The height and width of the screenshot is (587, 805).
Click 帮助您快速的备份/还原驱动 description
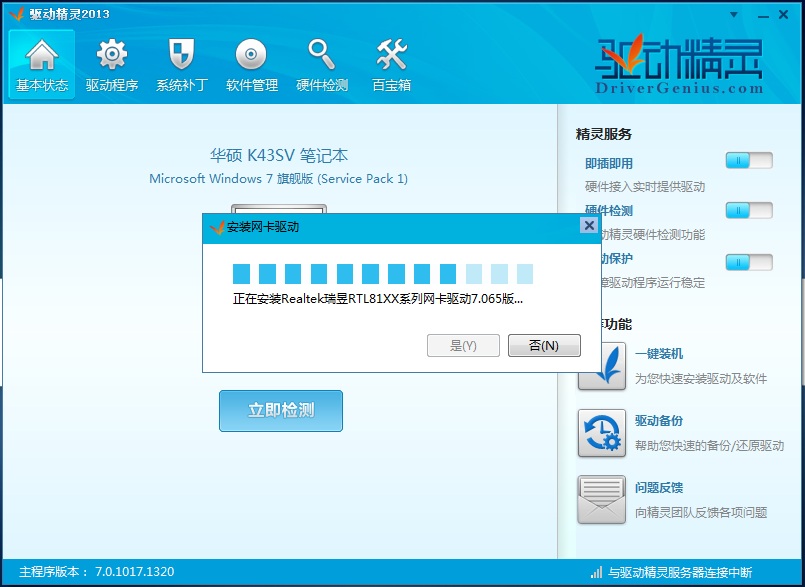point(710,445)
